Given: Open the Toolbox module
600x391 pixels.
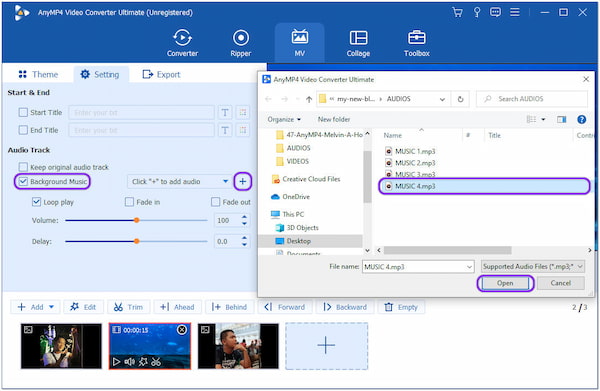Looking at the screenshot, I should click(x=417, y=43).
